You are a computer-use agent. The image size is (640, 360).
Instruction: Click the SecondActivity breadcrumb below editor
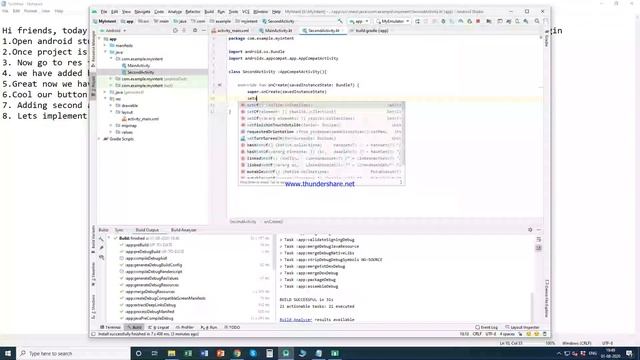click(243, 222)
